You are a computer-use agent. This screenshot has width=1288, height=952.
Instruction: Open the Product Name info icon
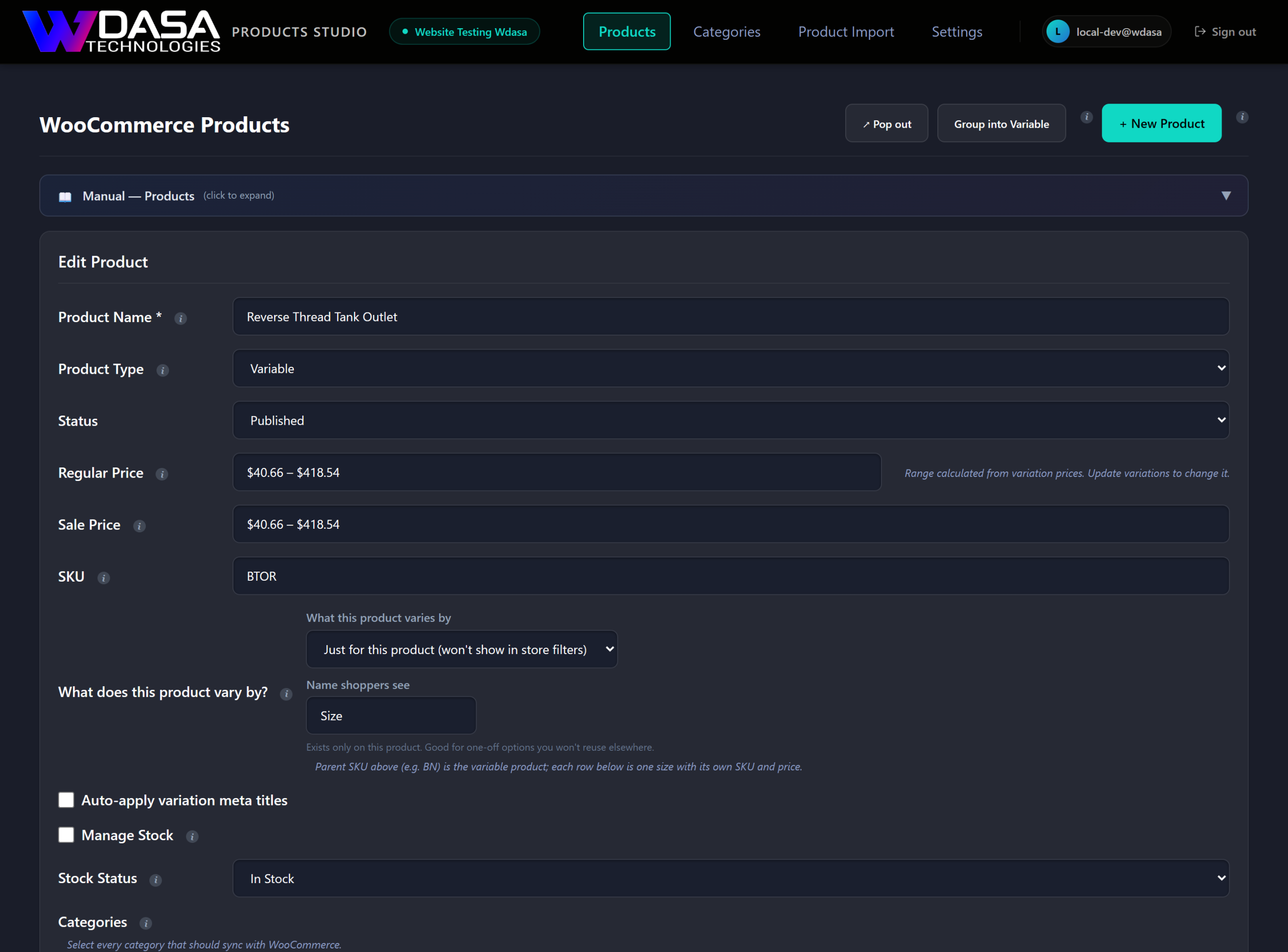tap(181, 318)
